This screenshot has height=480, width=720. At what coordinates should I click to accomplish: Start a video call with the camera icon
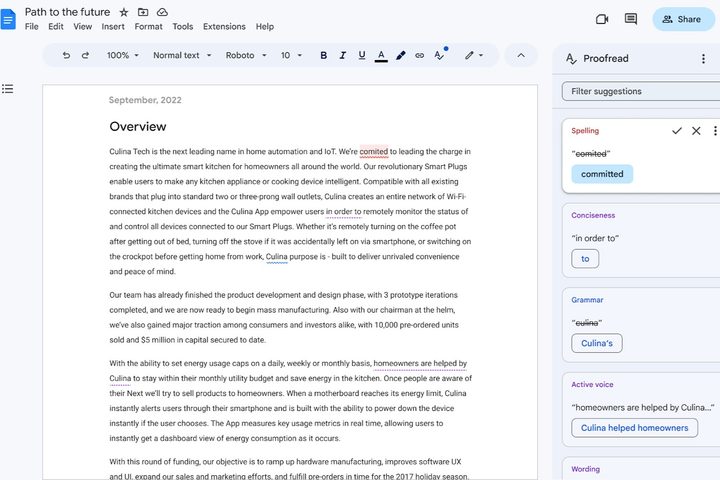point(602,19)
